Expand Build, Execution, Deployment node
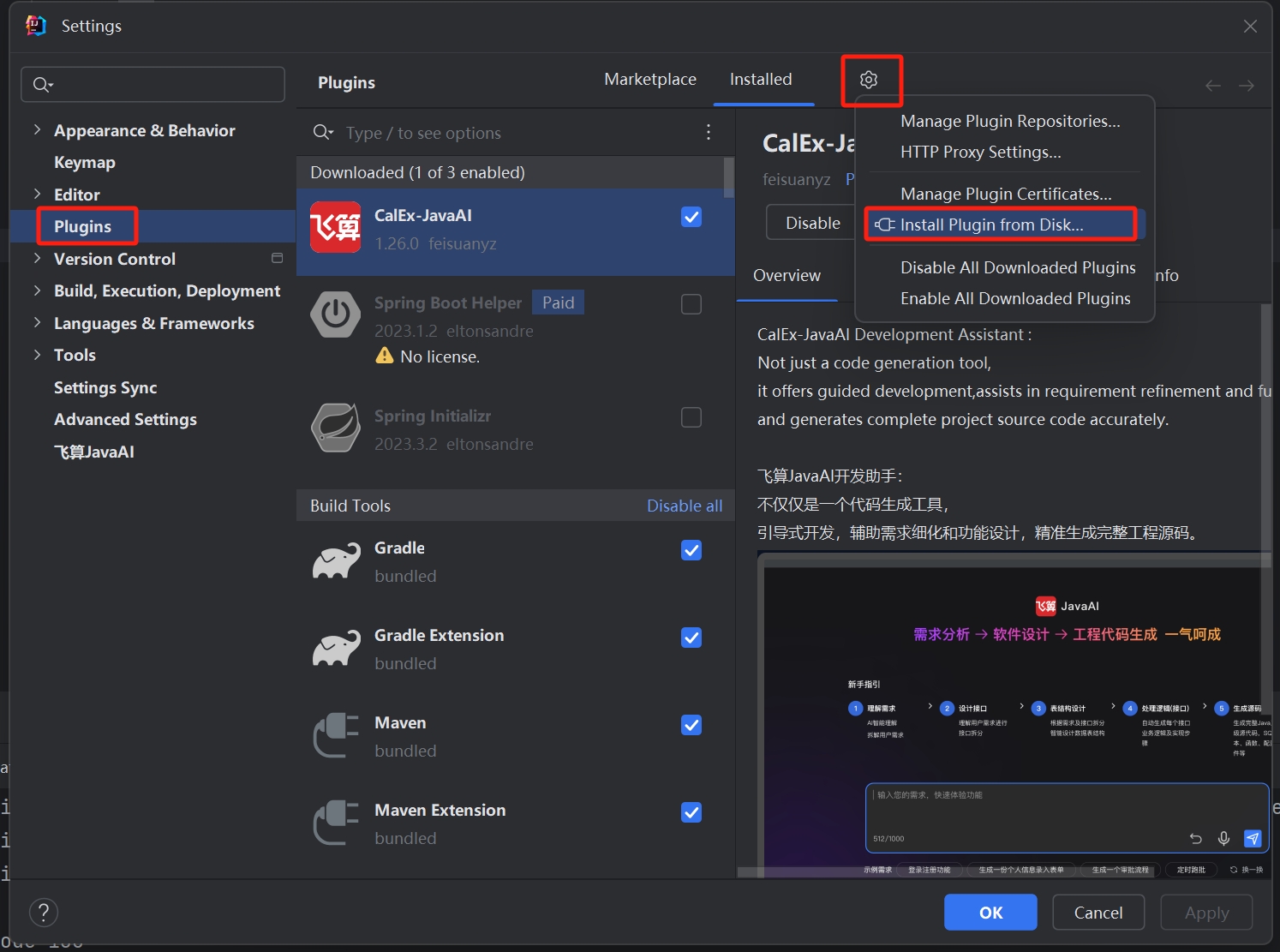 (37, 290)
